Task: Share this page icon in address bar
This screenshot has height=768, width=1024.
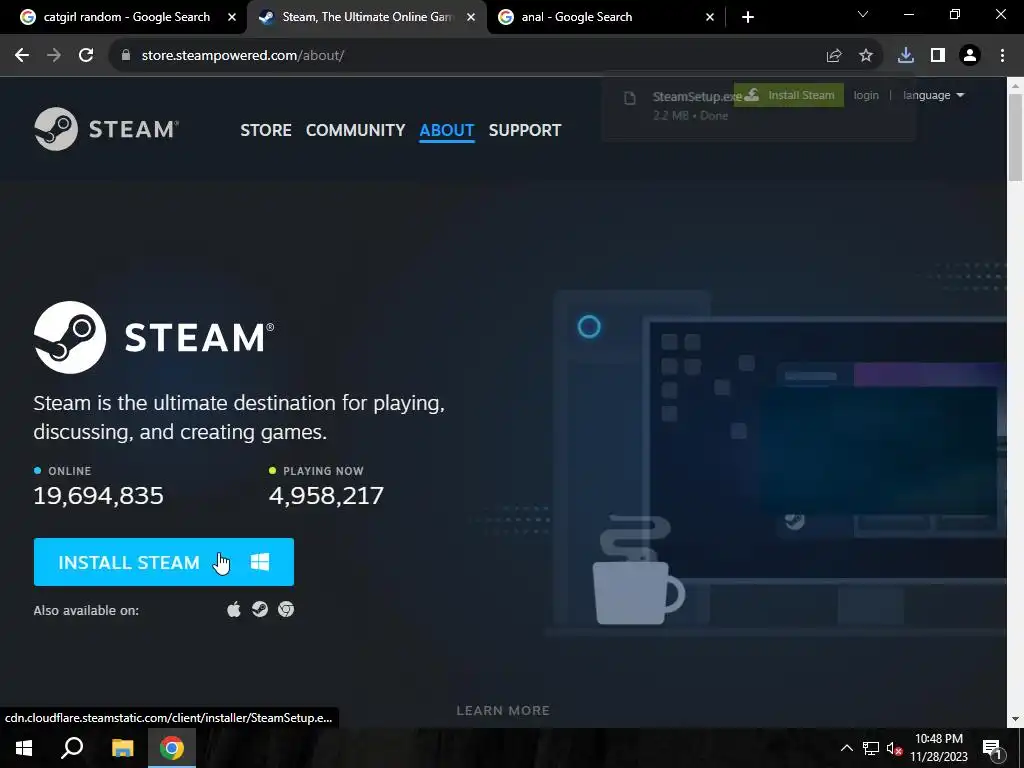Action: [834, 56]
